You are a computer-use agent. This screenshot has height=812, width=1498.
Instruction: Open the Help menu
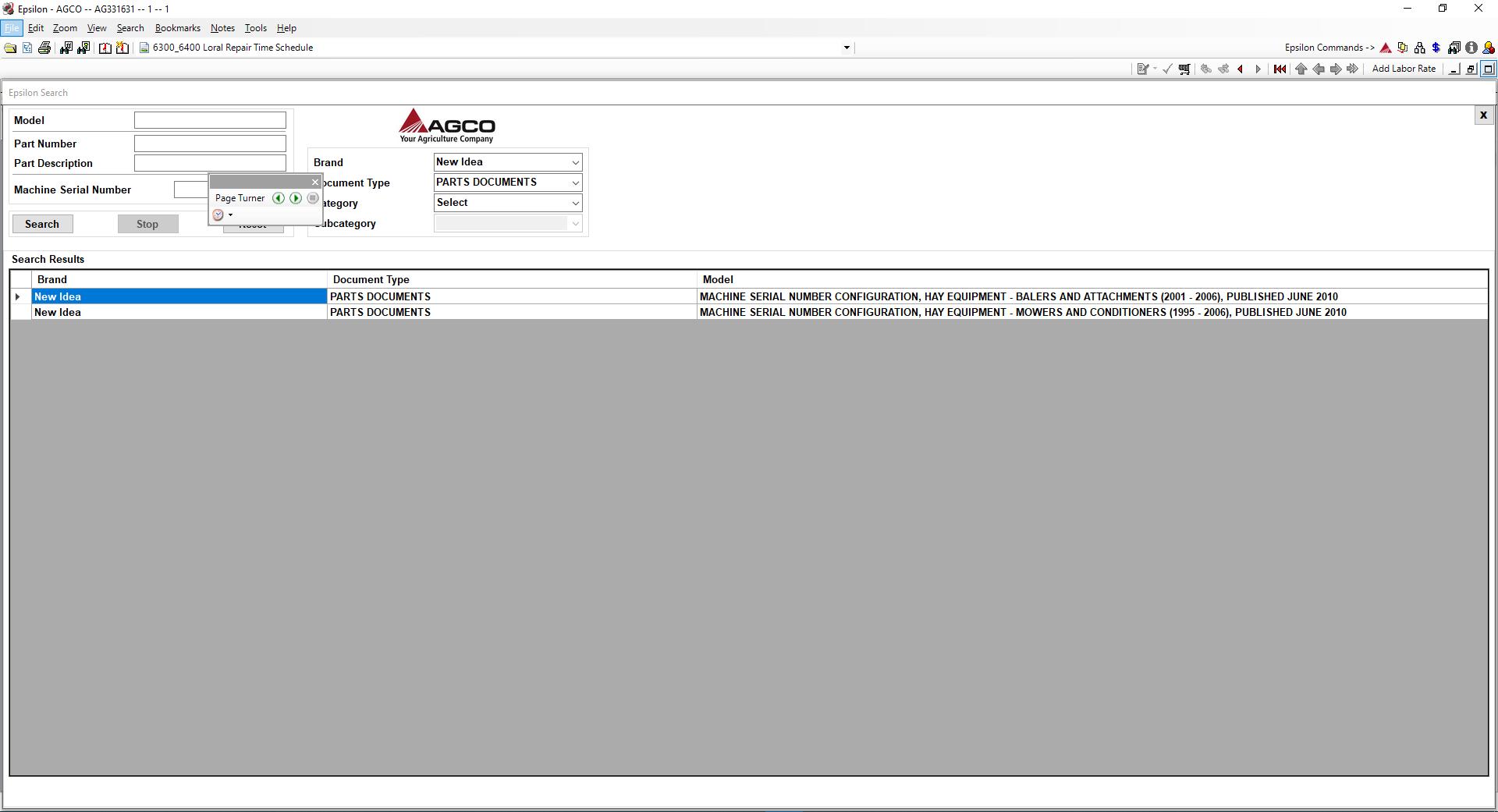[x=286, y=28]
